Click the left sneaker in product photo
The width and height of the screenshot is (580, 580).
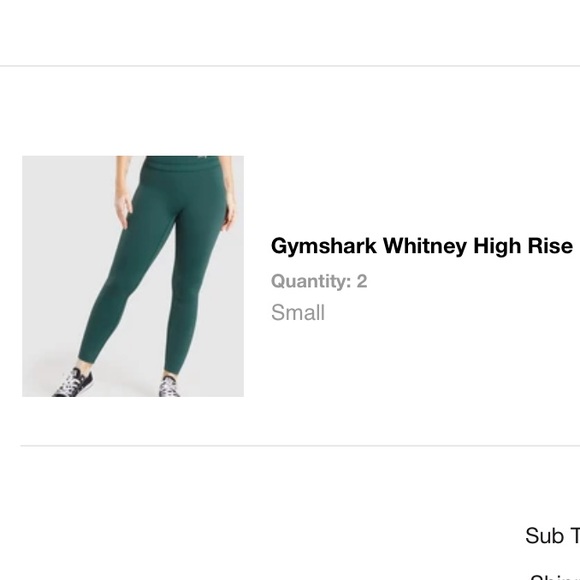(x=73, y=383)
